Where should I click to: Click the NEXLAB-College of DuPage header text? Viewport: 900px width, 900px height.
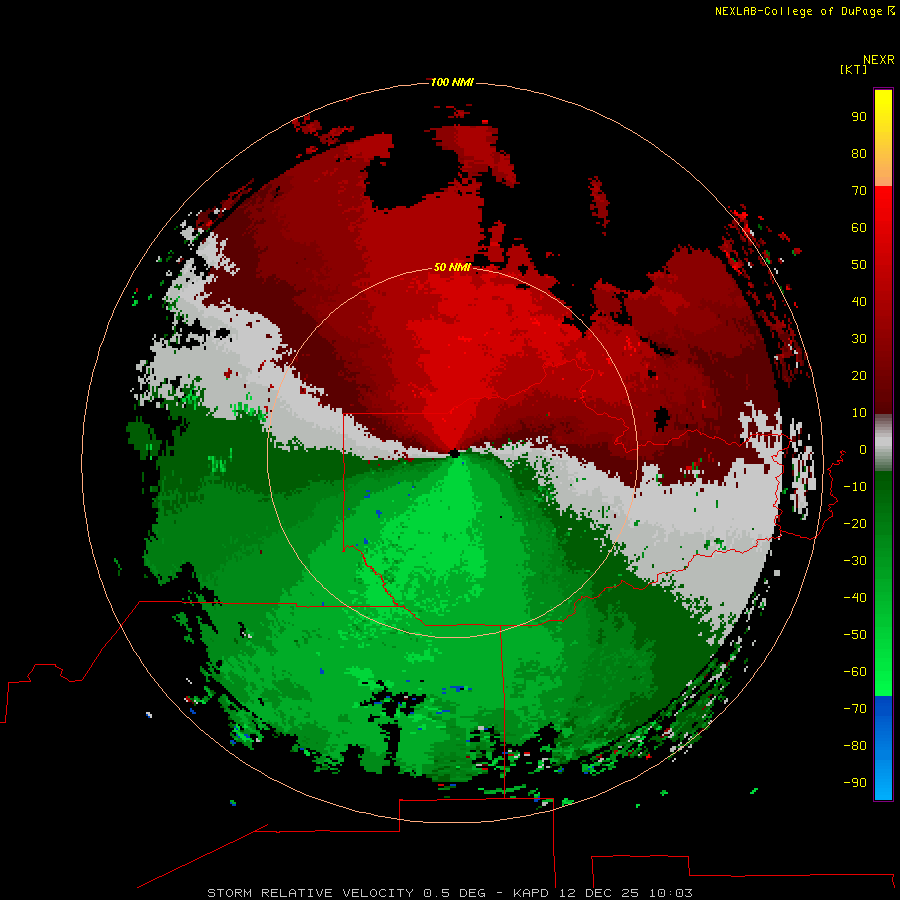coord(804,11)
